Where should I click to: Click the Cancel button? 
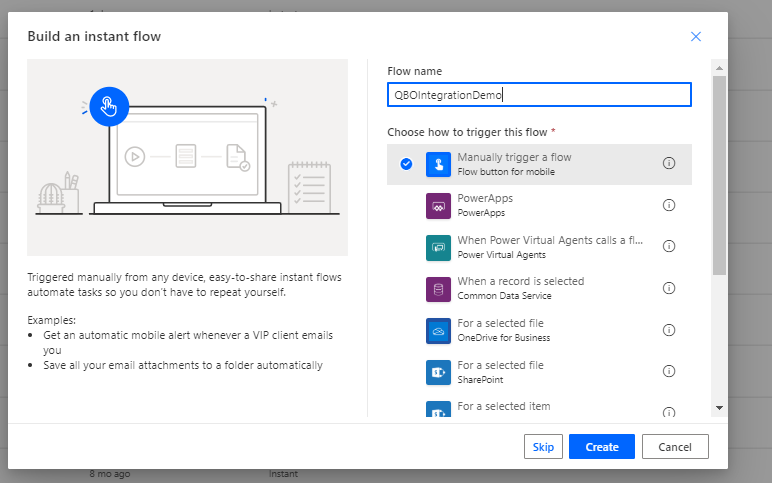click(675, 447)
